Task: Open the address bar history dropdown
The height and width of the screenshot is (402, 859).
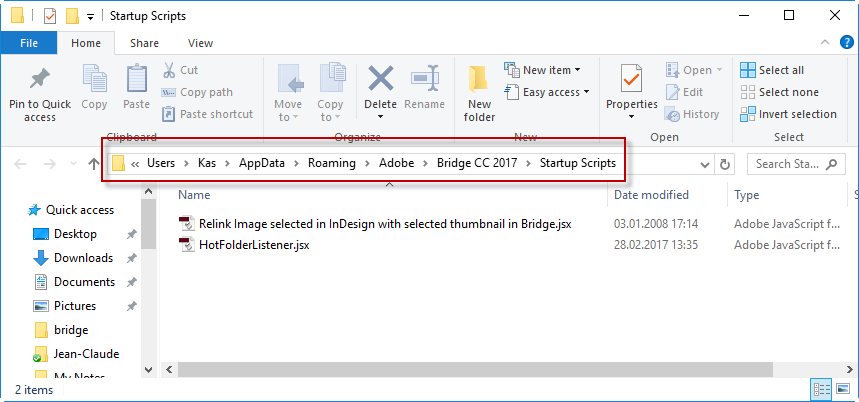Action: [705, 164]
